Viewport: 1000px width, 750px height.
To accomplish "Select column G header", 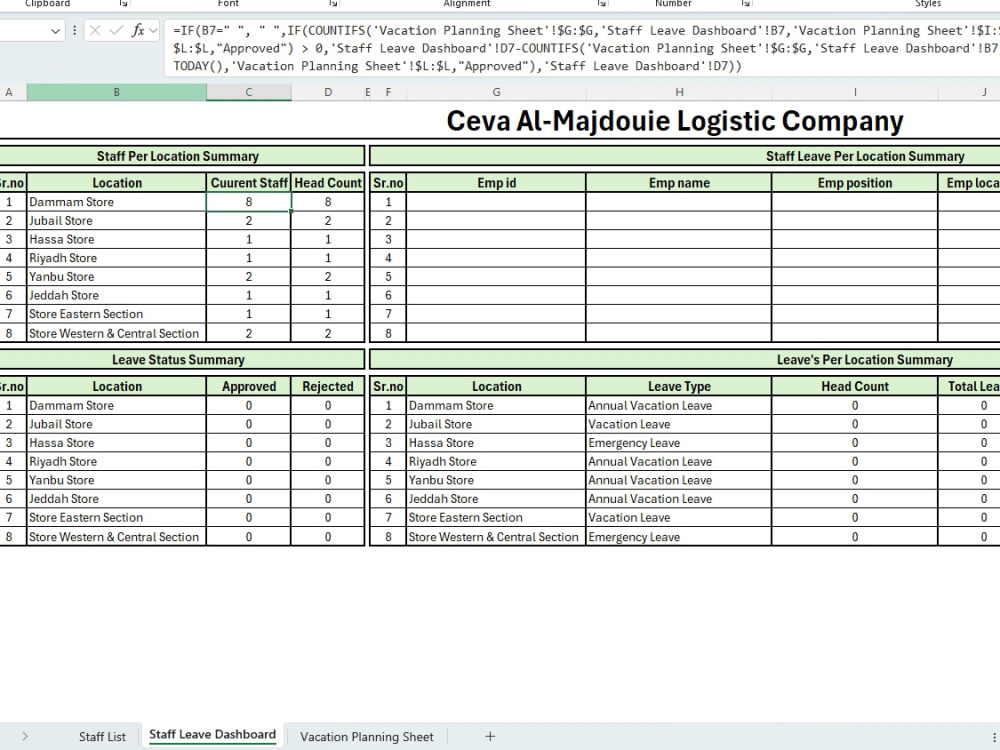I will pos(496,92).
